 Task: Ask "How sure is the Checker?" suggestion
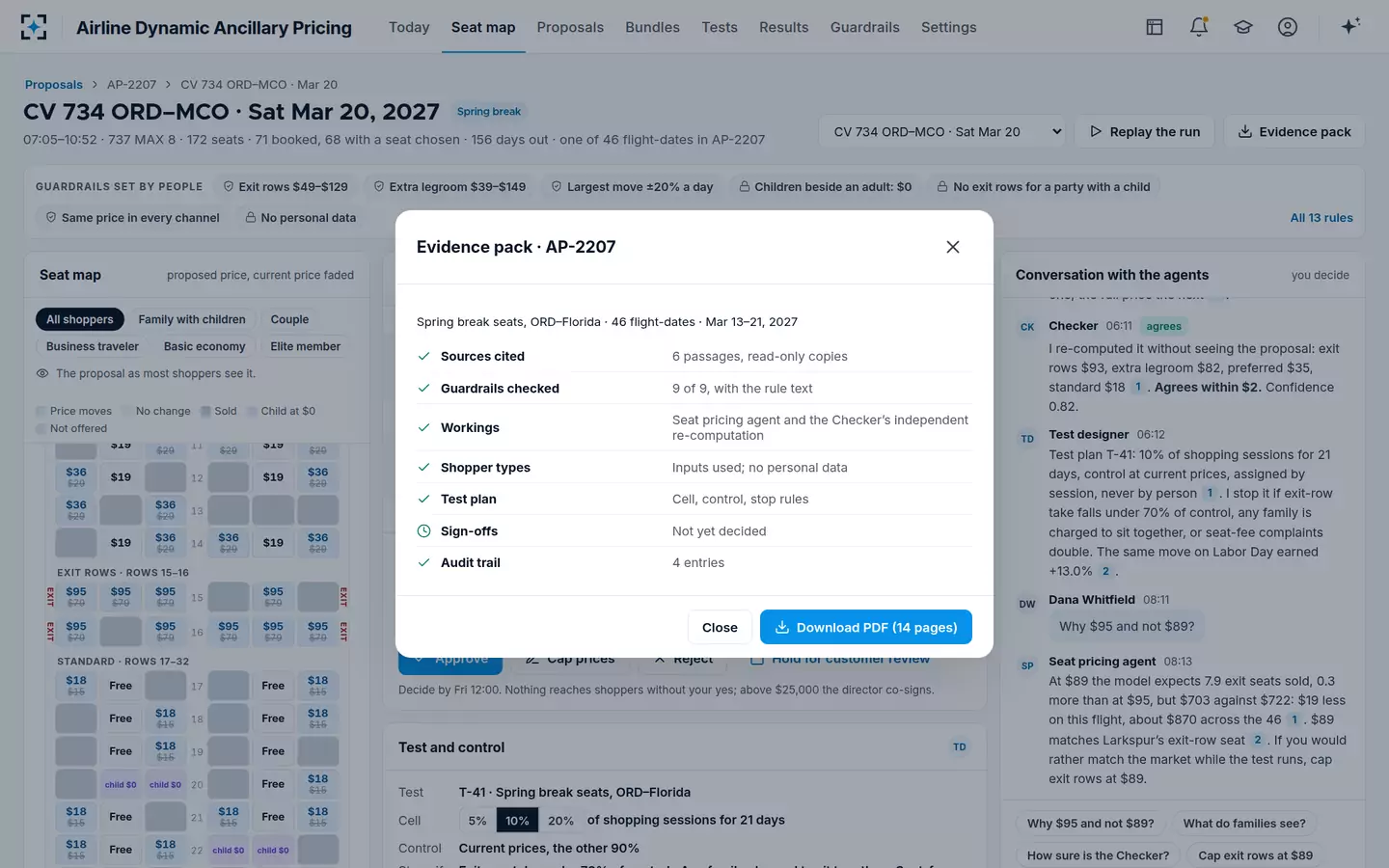point(1098,855)
